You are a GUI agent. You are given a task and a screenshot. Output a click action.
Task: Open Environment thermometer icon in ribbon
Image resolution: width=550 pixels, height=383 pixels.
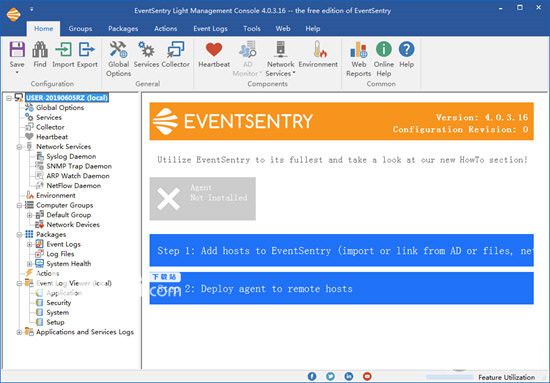(320, 49)
